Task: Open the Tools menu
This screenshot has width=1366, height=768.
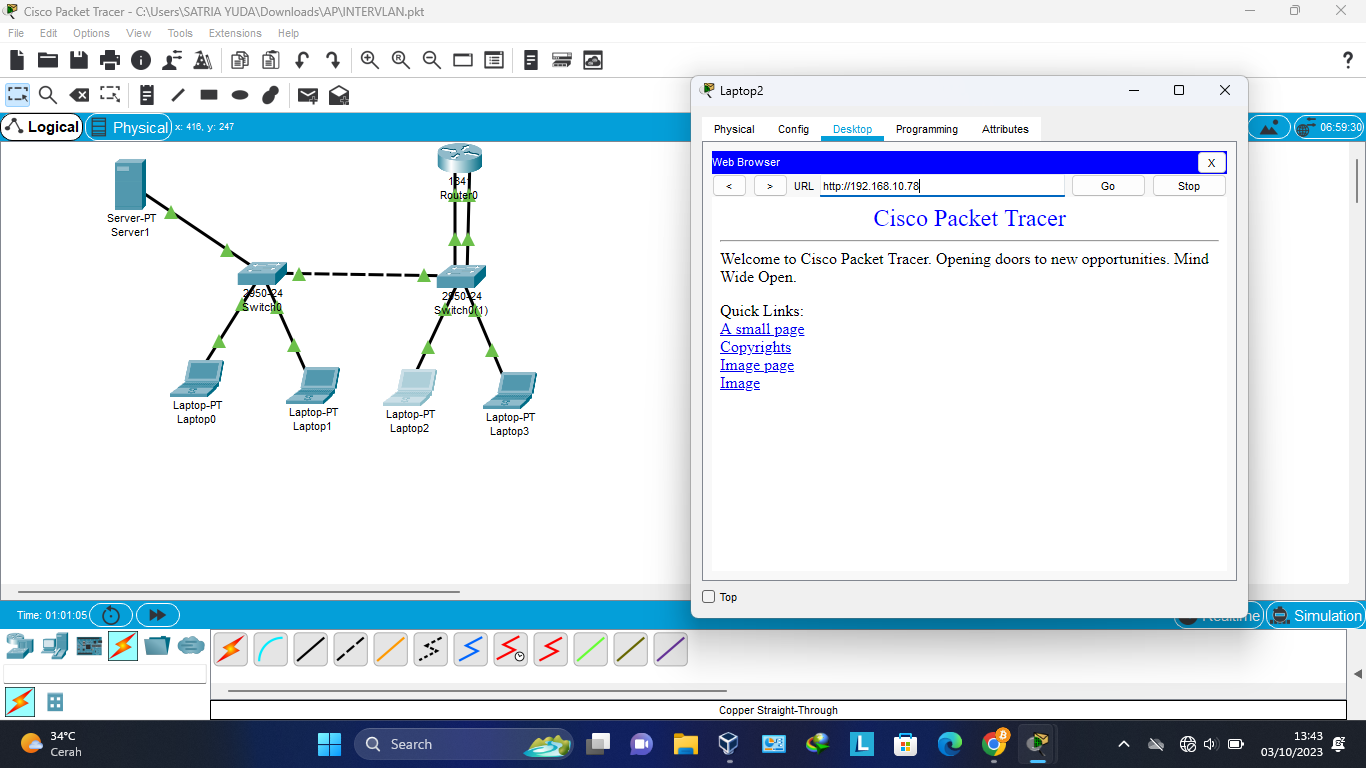Action: click(x=180, y=33)
